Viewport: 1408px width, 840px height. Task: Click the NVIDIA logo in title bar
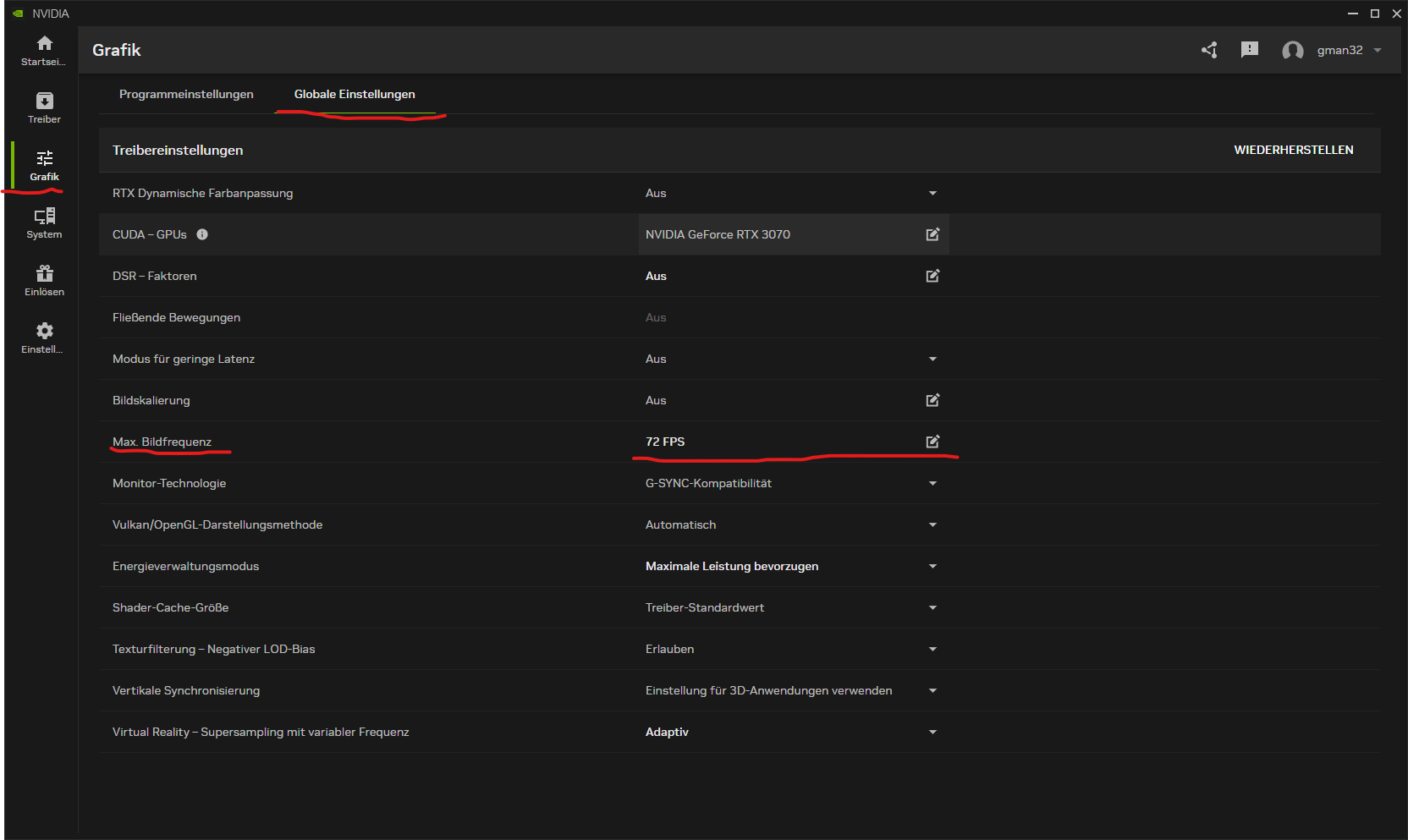point(18,14)
